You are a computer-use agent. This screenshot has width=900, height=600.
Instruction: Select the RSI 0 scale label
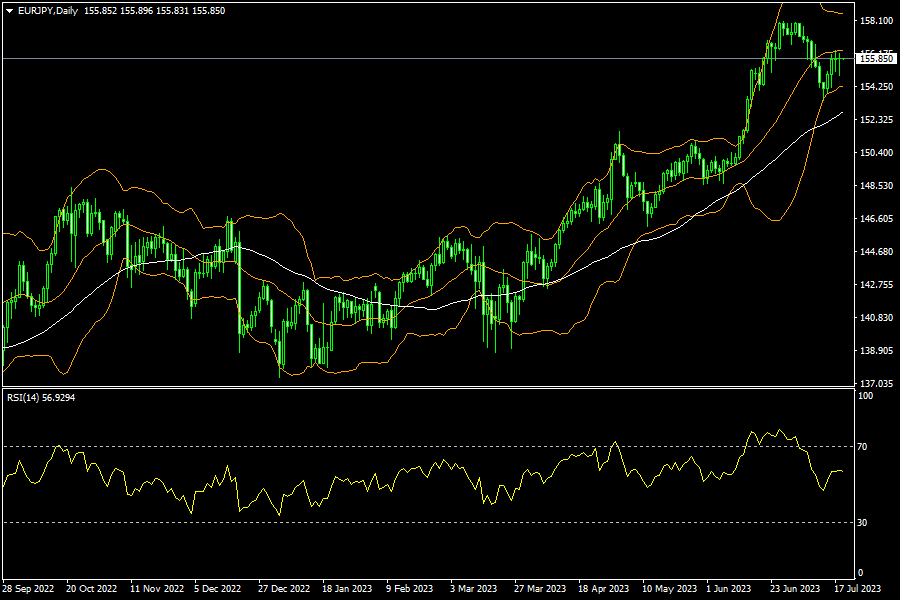pyautogui.click(x=860, y=572)
